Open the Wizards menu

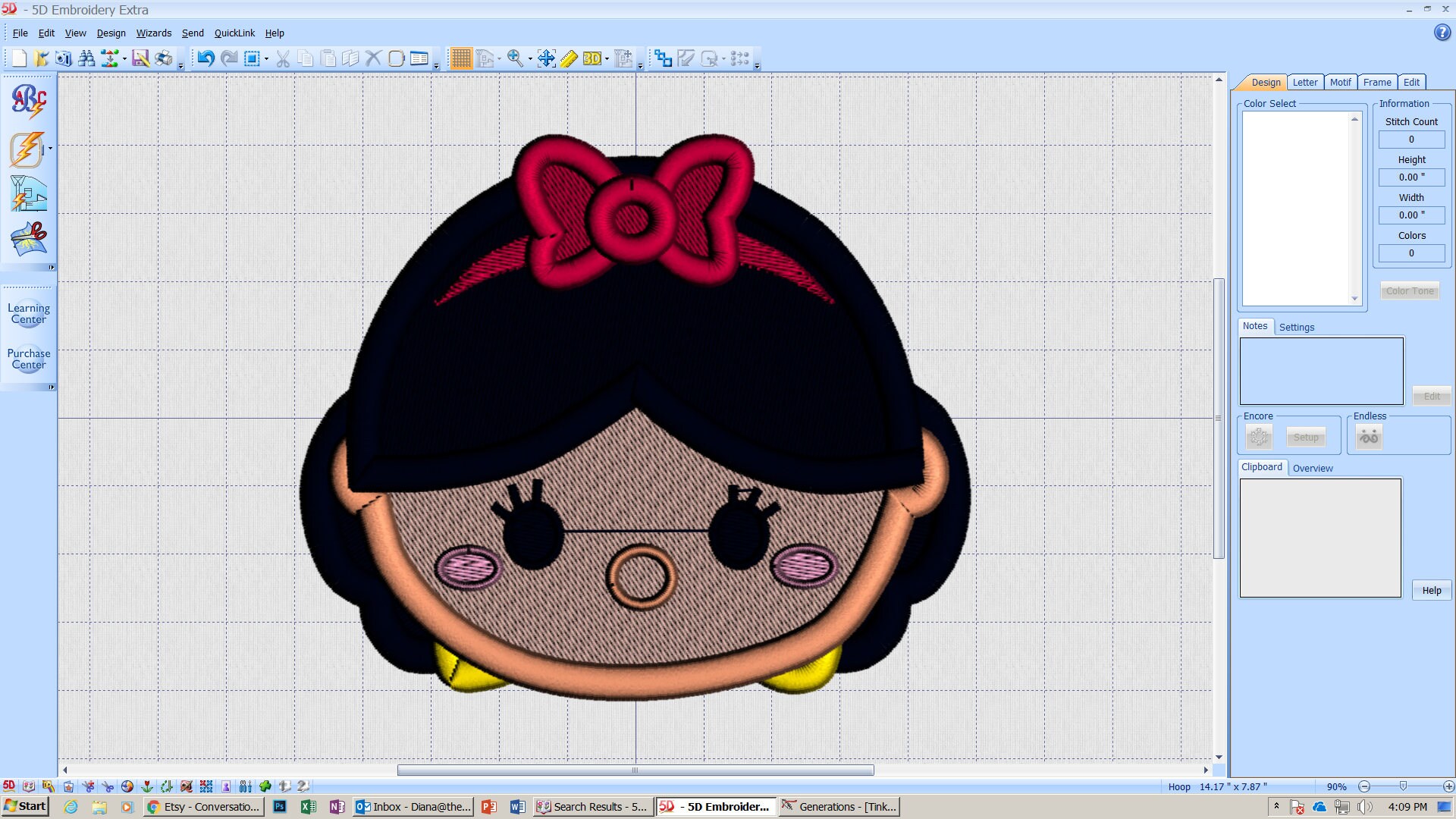click(x=153, y=33)
